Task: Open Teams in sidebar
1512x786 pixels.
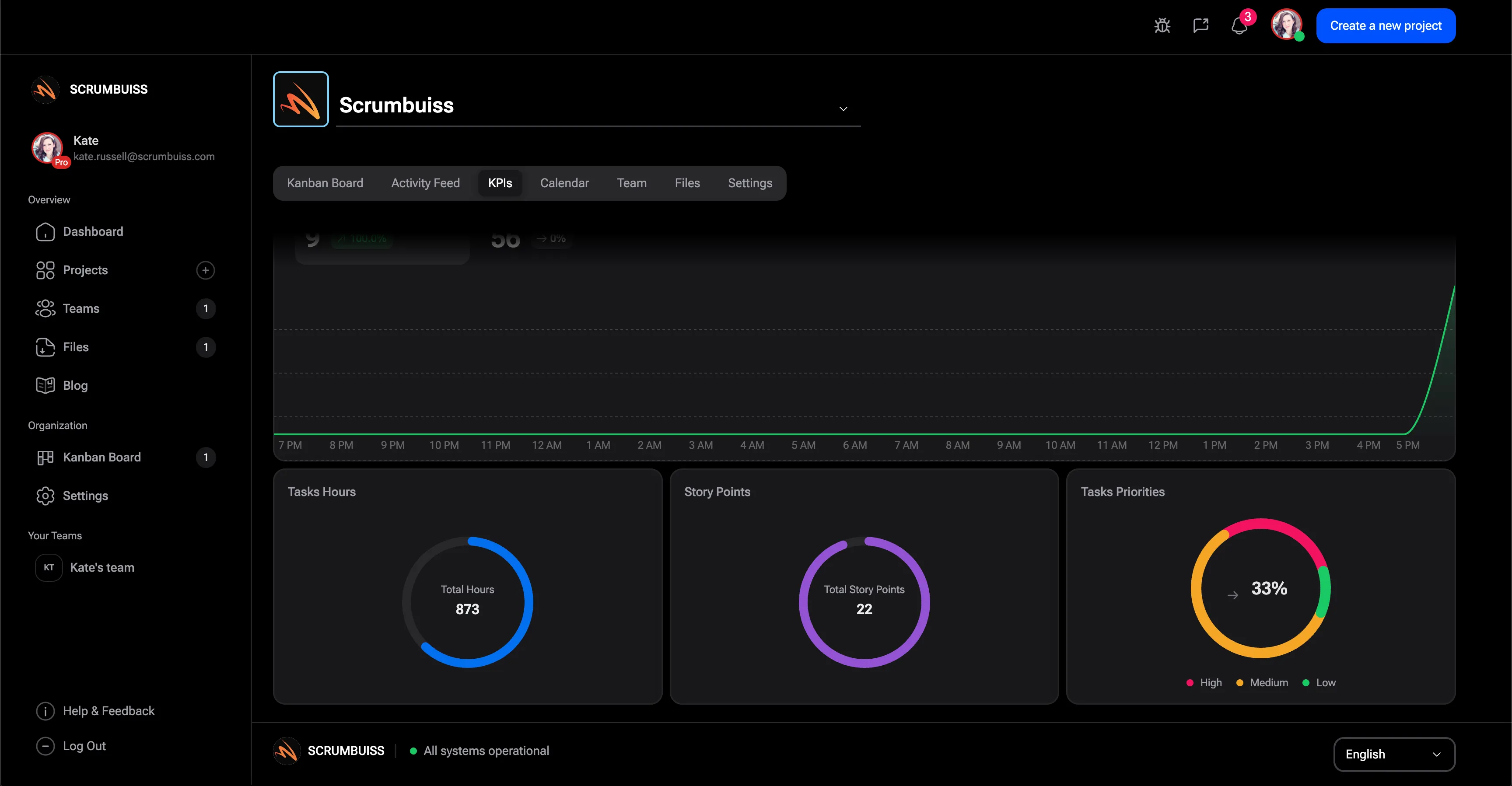Action: 81,308
